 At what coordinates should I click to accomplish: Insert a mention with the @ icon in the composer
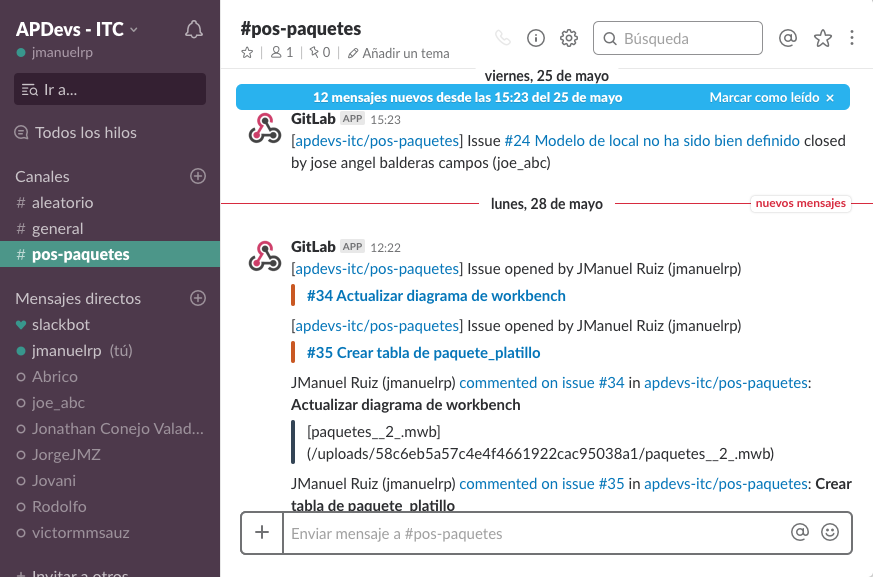click(x=800, y=532)
